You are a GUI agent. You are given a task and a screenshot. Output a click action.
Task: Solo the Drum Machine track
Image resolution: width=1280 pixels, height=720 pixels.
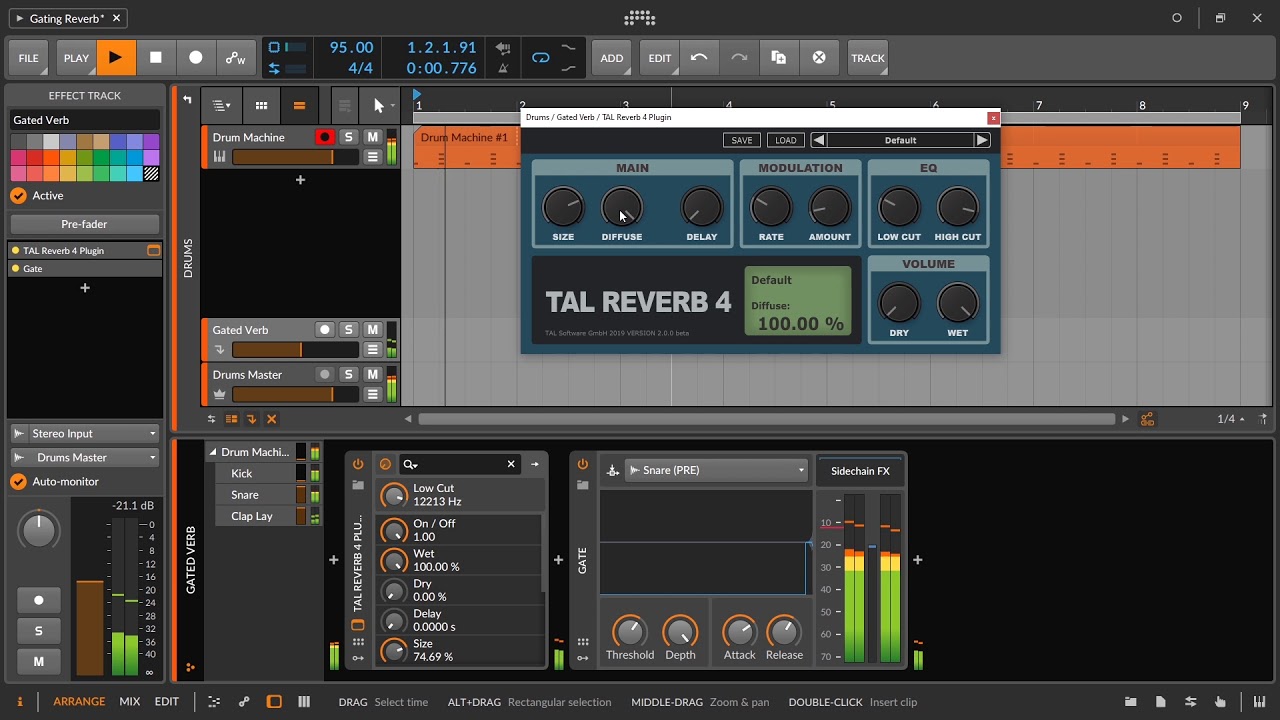(x=348, y=137)
